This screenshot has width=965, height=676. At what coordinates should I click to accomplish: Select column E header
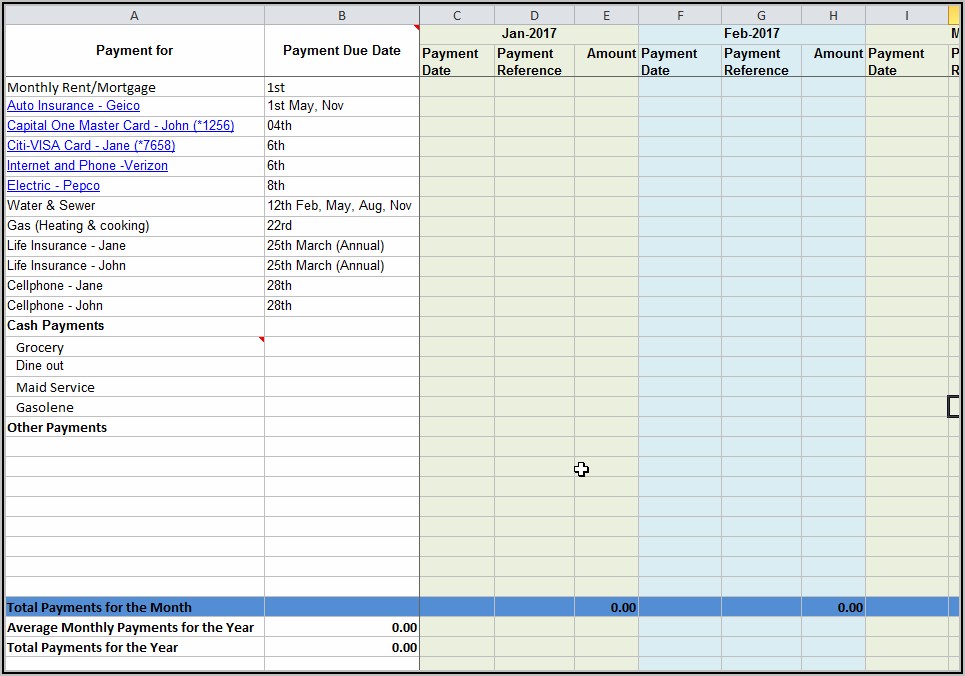(x=606, y=15)
